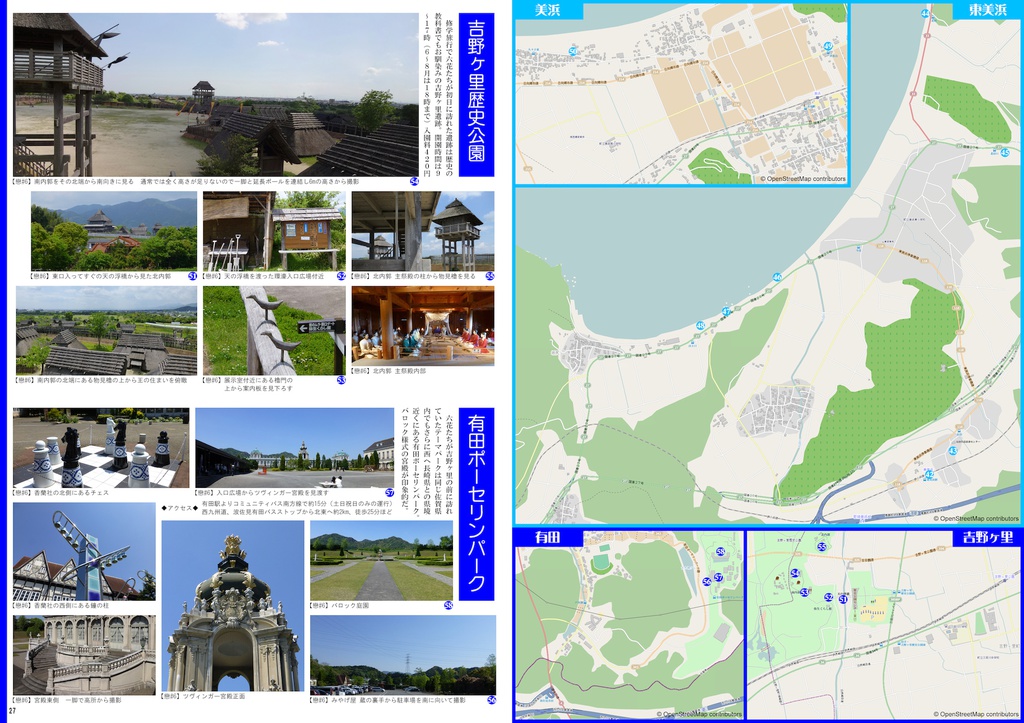Open the plaza photo viewing ツヴィンガー宮殿

click(x=295, y=447)
